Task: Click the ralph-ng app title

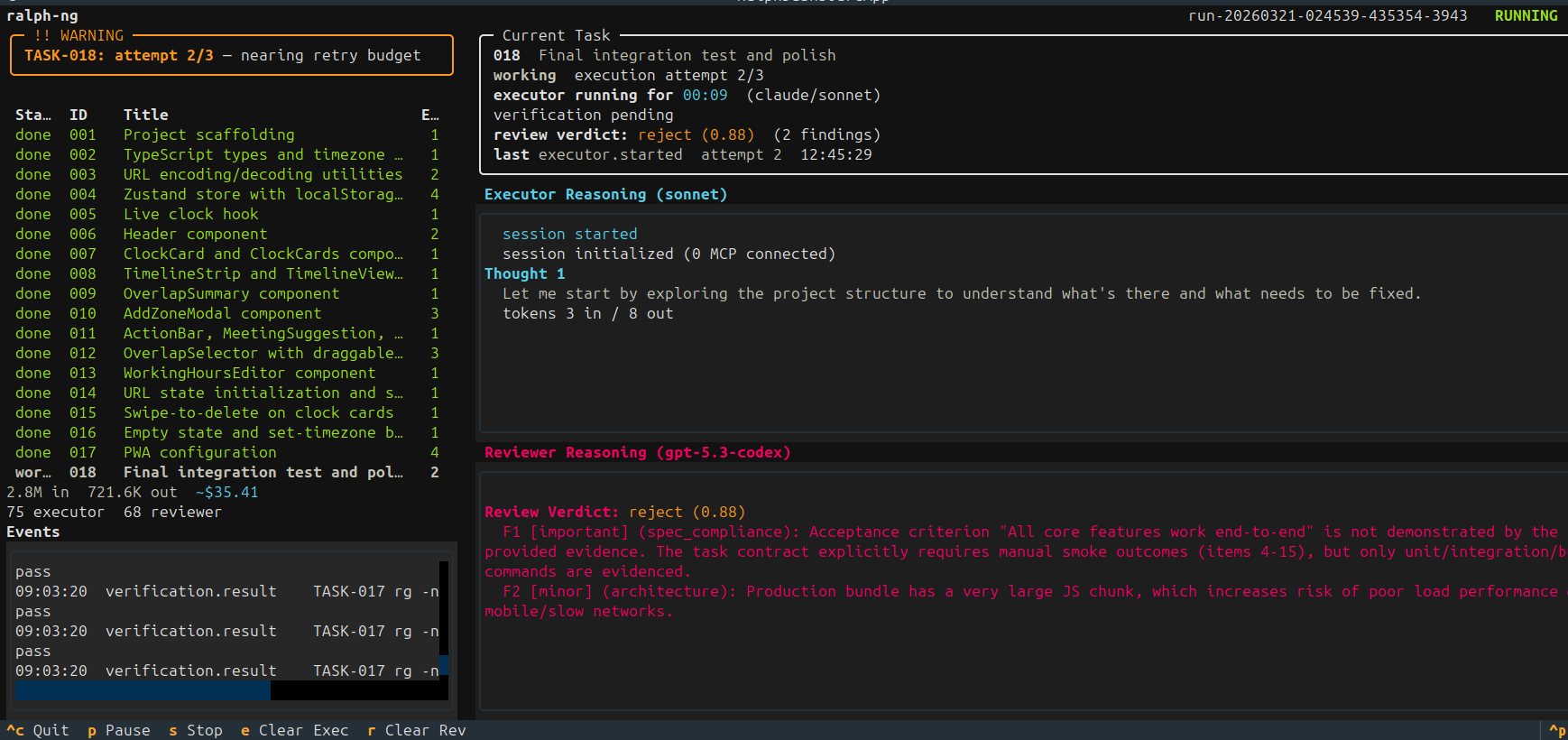Action: pyautogui.click(x=42, y=15)
